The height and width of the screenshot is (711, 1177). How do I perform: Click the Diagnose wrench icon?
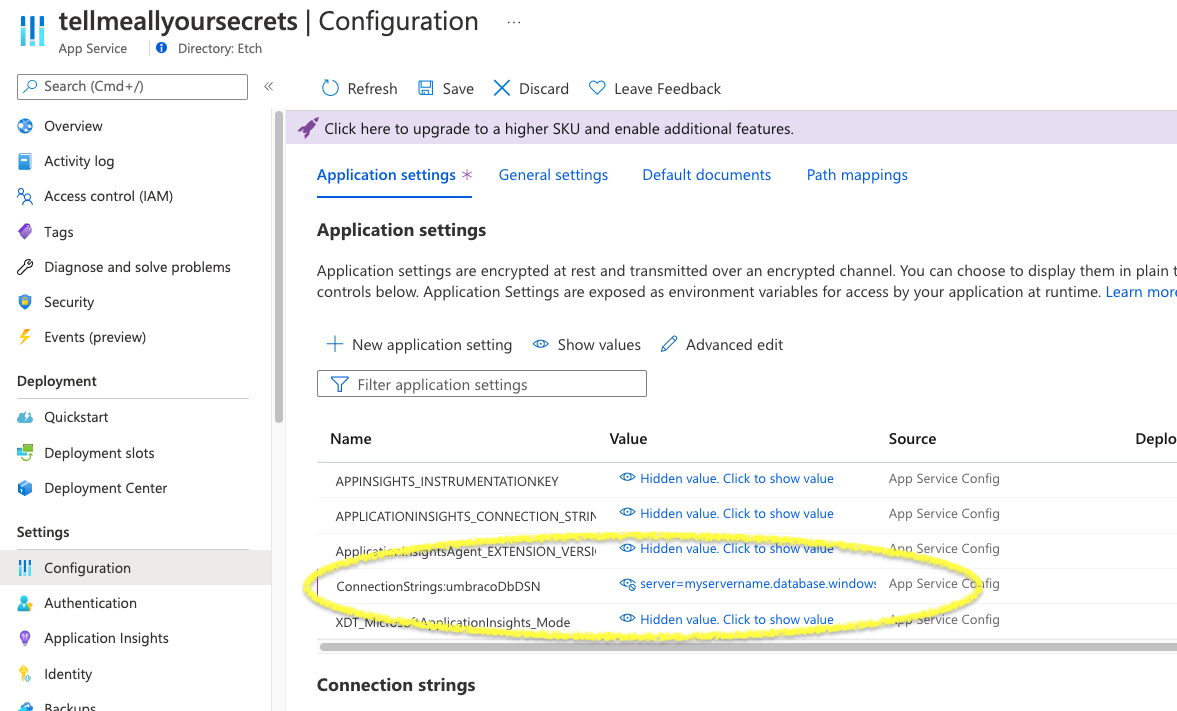(x=25, y=267)
